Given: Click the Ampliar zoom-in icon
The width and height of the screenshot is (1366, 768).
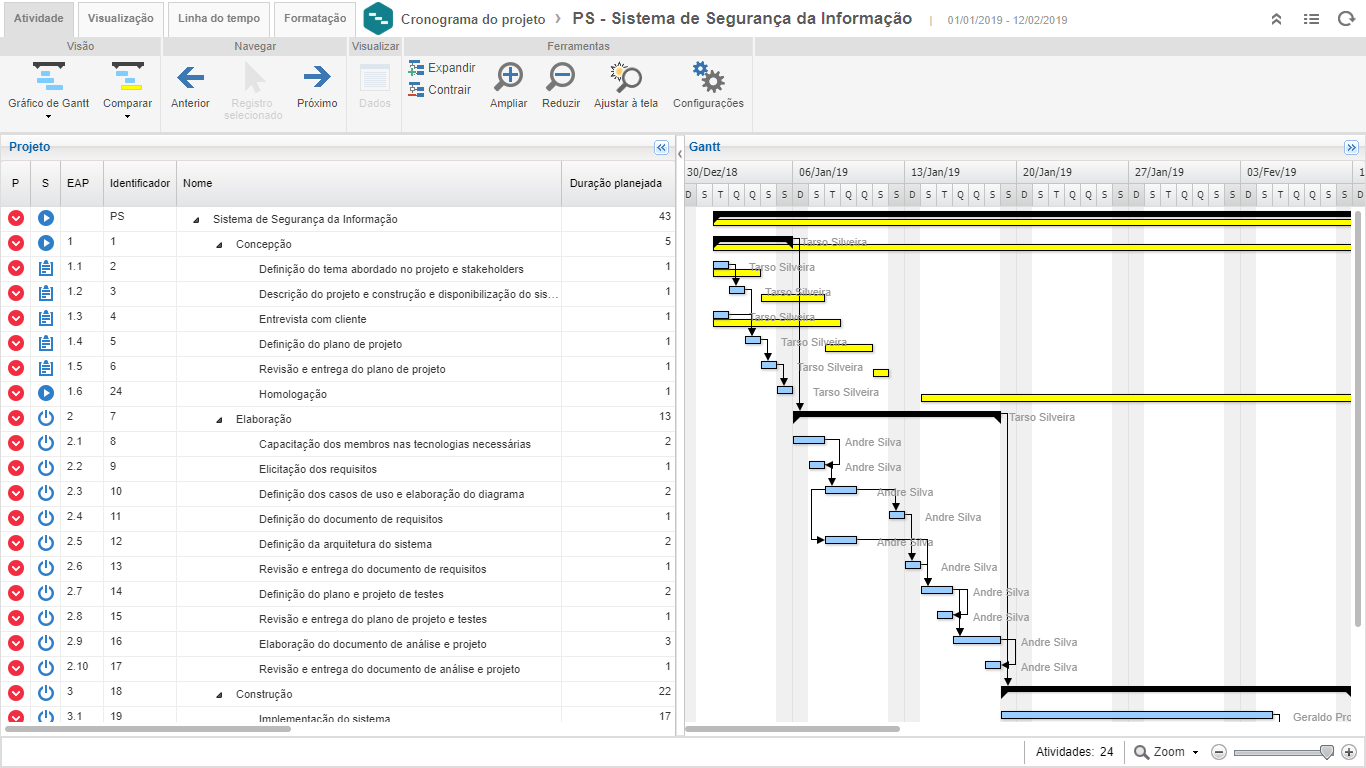Looking at the screenshot, I should [509, 77].
